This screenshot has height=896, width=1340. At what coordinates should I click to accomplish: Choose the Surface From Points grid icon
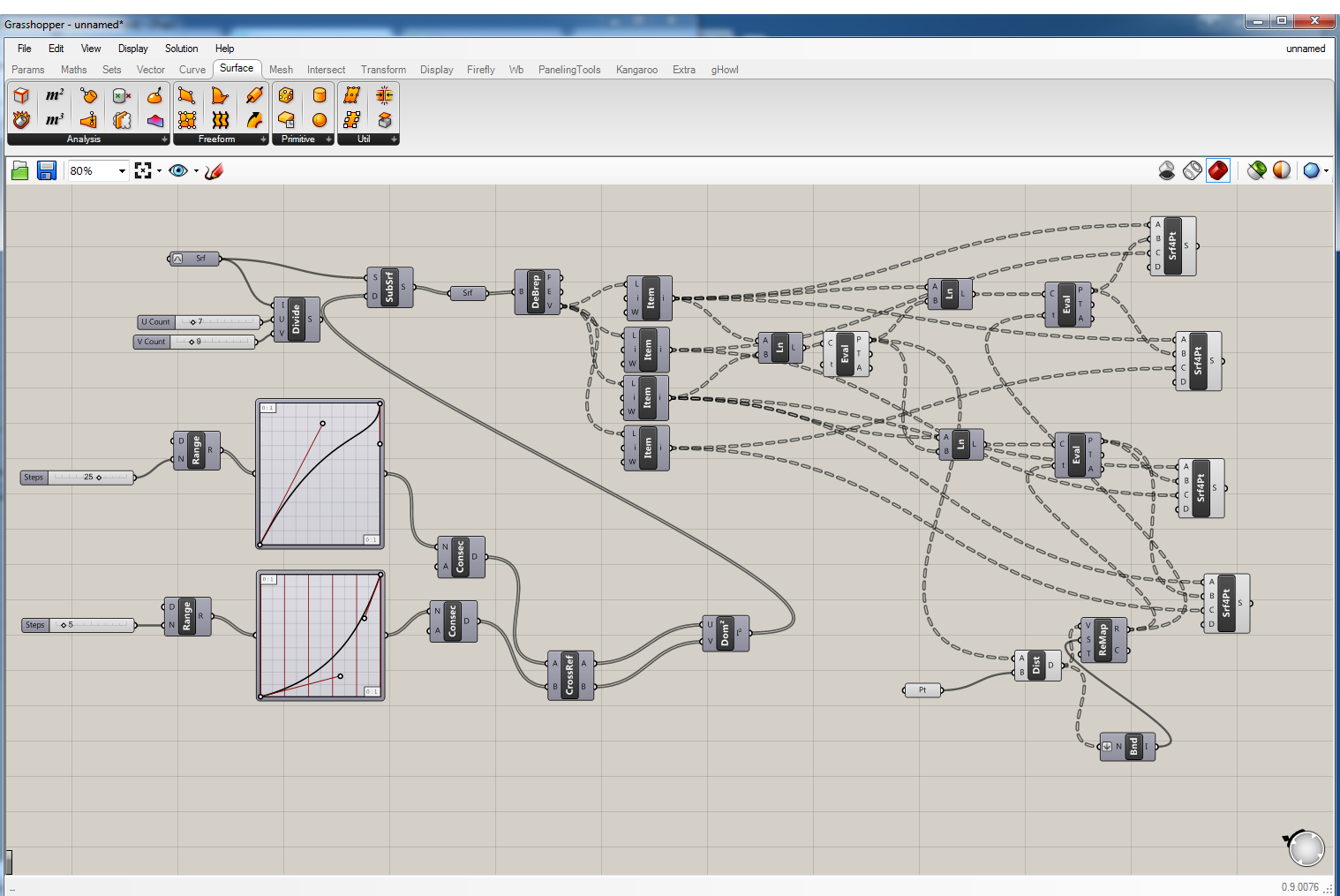186,119
